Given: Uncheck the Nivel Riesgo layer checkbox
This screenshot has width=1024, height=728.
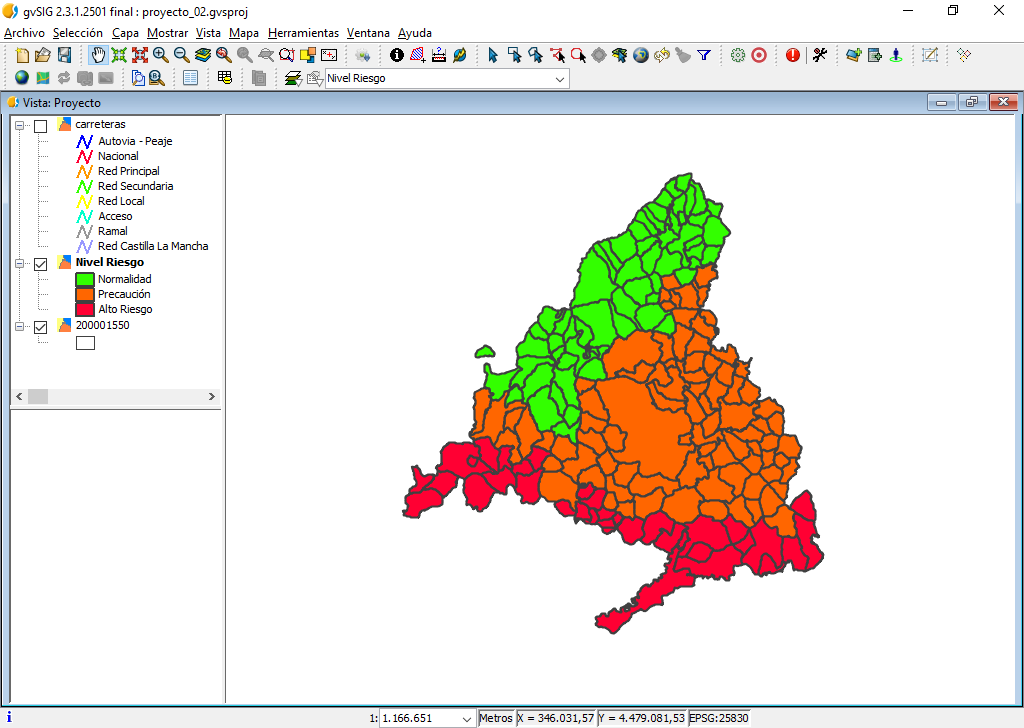Looking at the screenshot, I should tap(40, 264).
